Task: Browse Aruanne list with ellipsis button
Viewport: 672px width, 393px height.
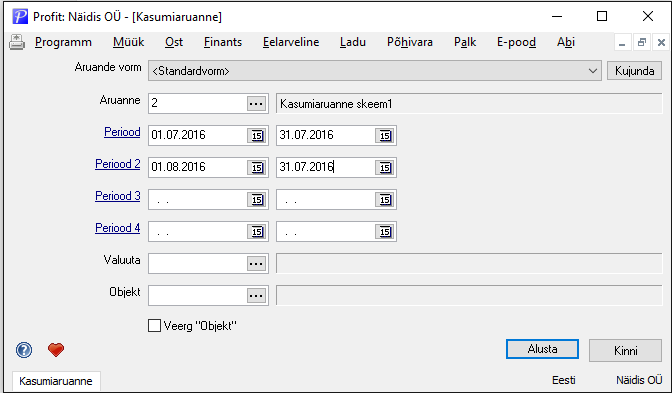Action: pos(256,104)
